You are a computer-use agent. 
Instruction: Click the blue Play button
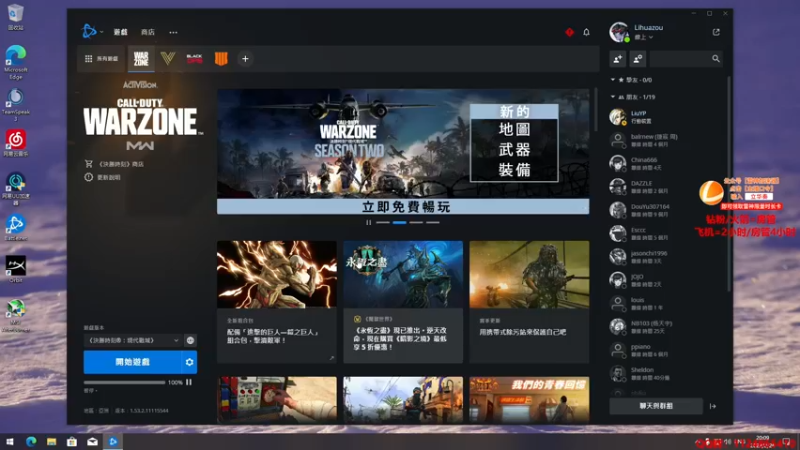click(133, 362)
